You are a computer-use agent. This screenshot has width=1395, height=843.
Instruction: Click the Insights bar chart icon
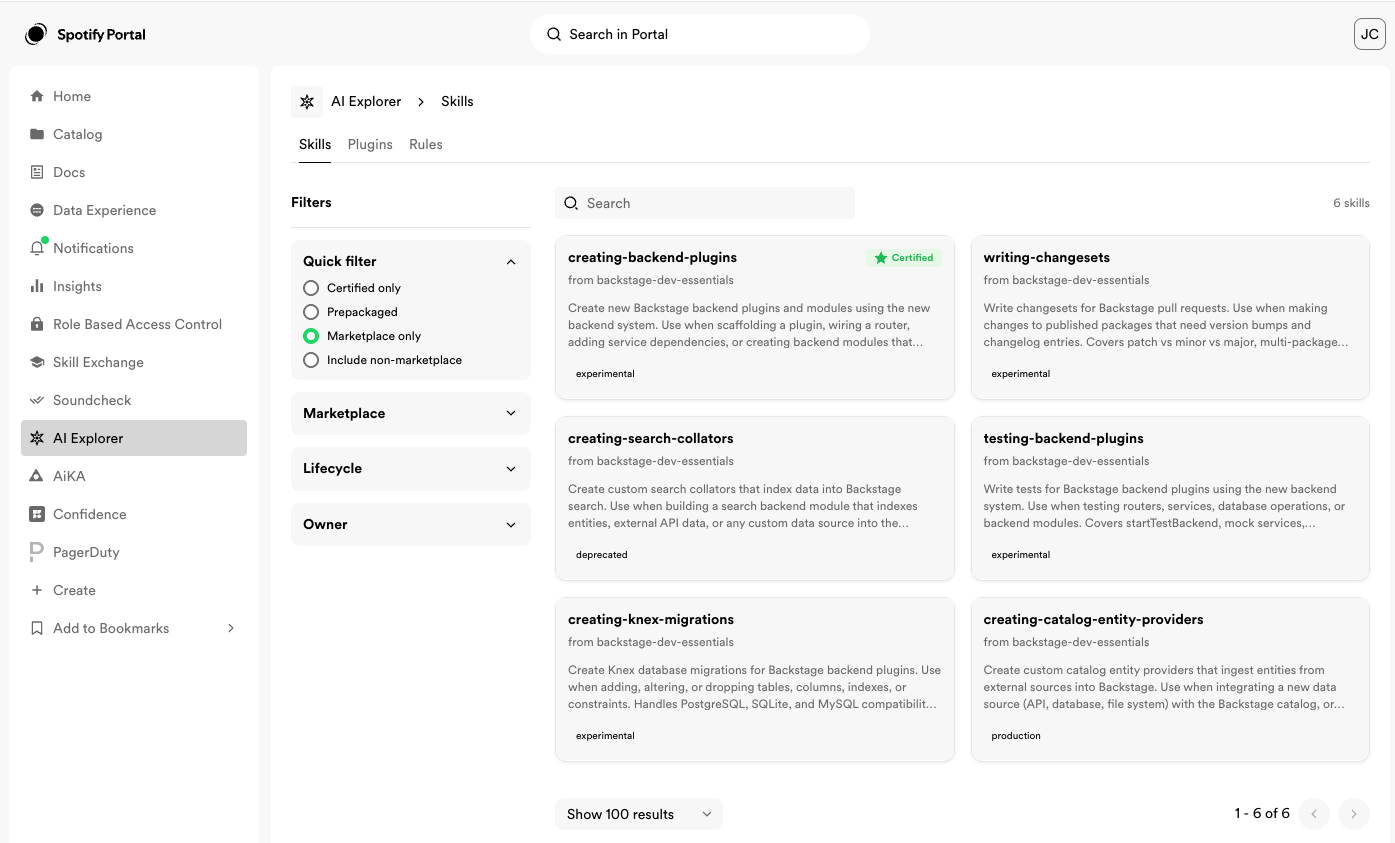(37, 286)
